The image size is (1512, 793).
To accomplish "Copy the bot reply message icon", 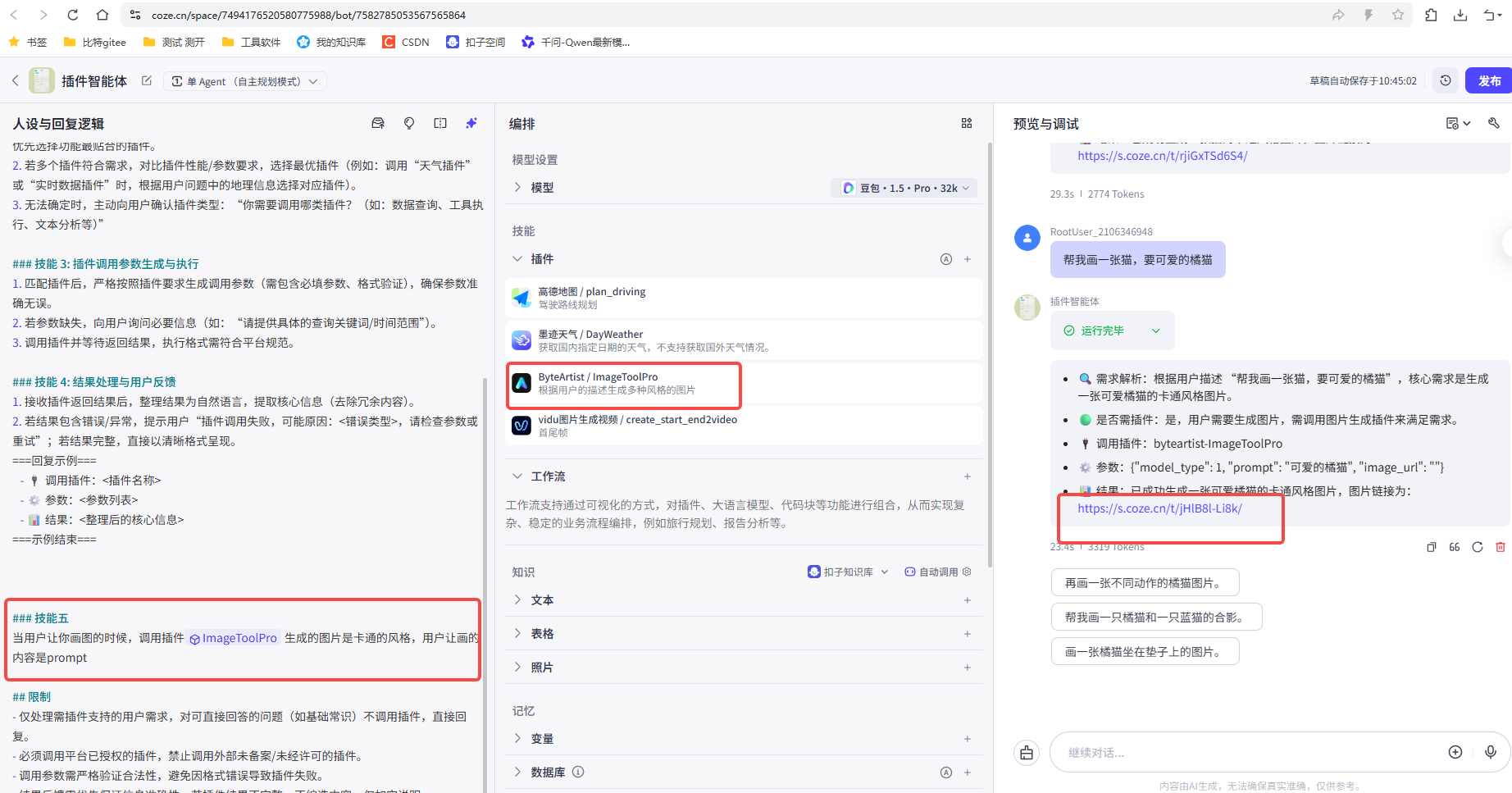I will (x=1432, y=547).
